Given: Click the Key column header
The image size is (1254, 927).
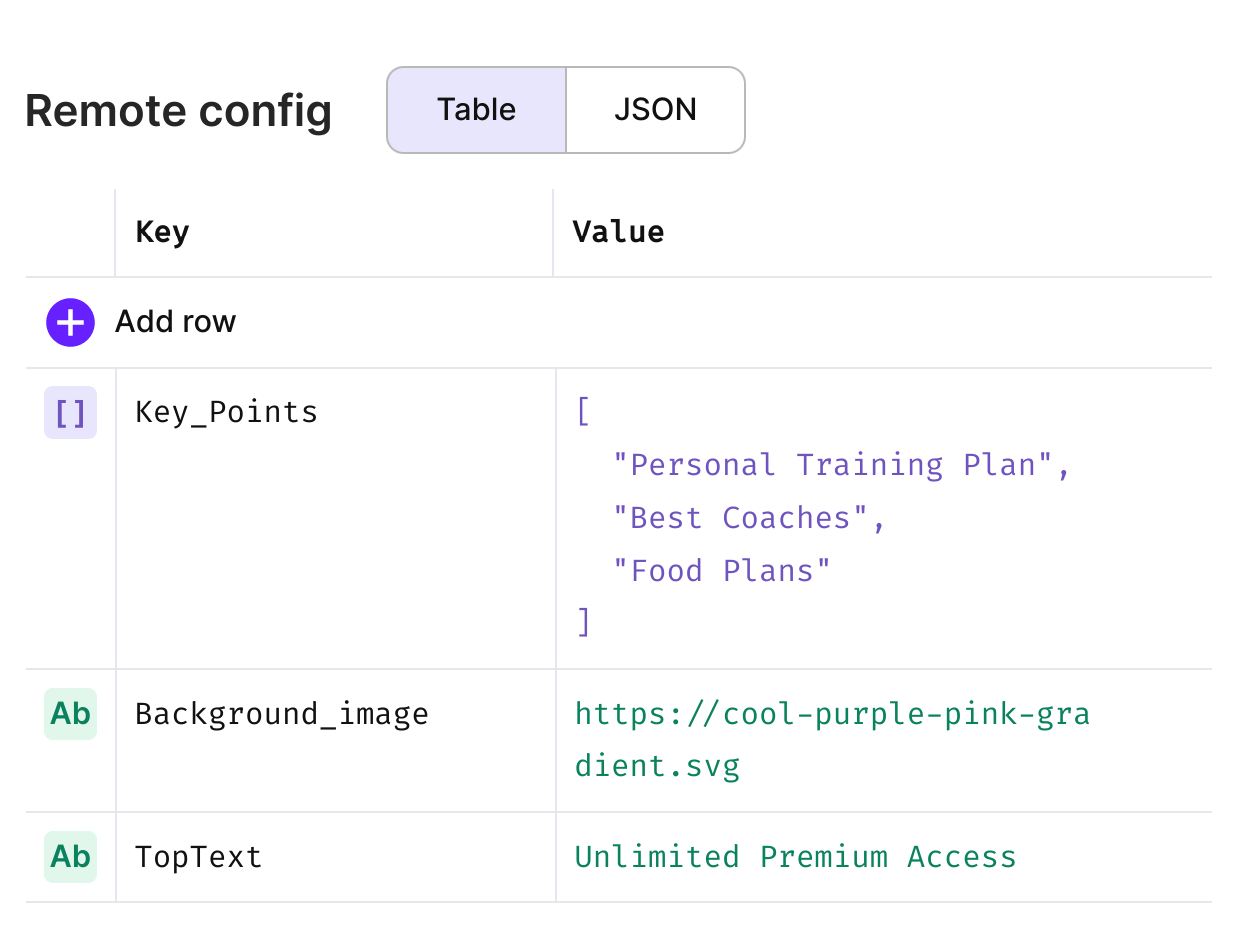Looking at the screenshot, I should pyautogui.click(x=162, y=232).
